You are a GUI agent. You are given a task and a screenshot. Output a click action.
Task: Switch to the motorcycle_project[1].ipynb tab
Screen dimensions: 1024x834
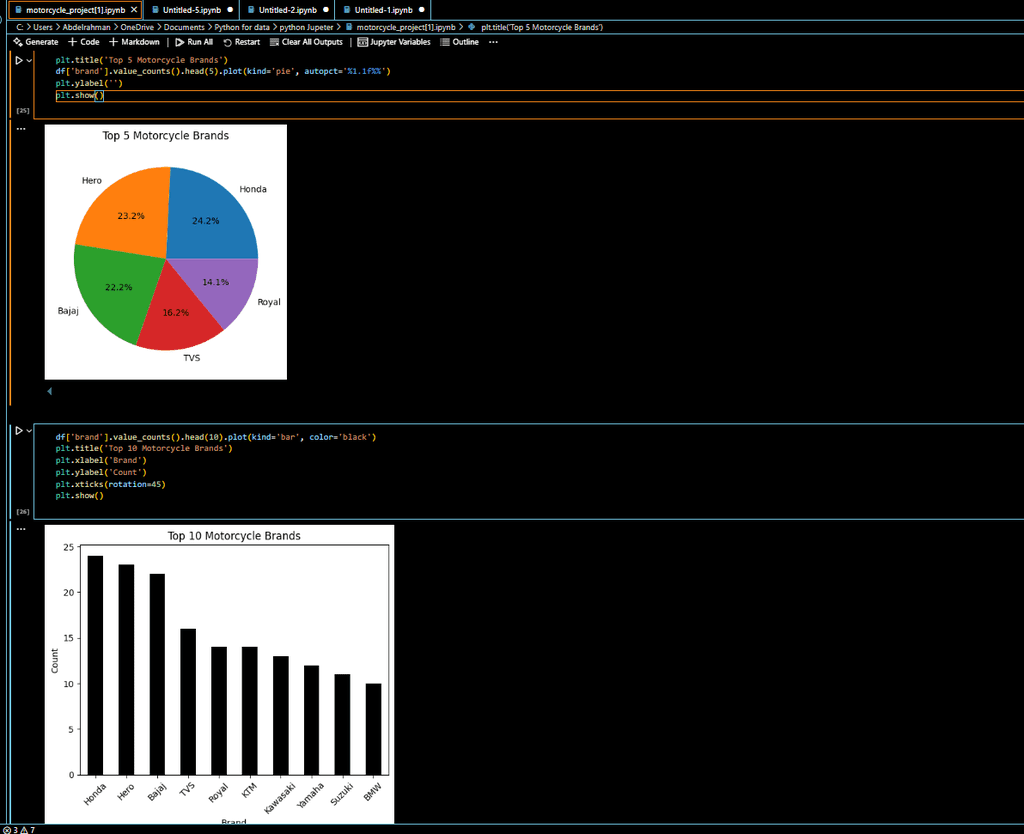click(75, 10)
